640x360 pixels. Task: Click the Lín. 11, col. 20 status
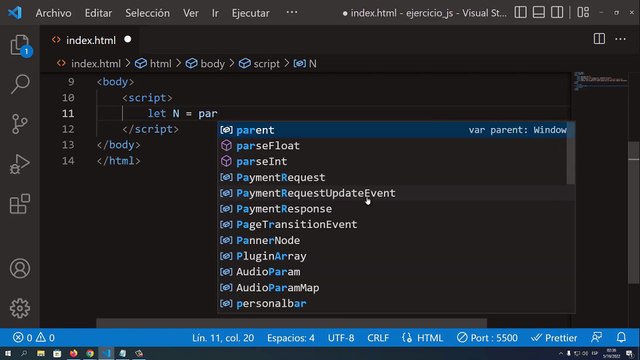click(223, 338)
